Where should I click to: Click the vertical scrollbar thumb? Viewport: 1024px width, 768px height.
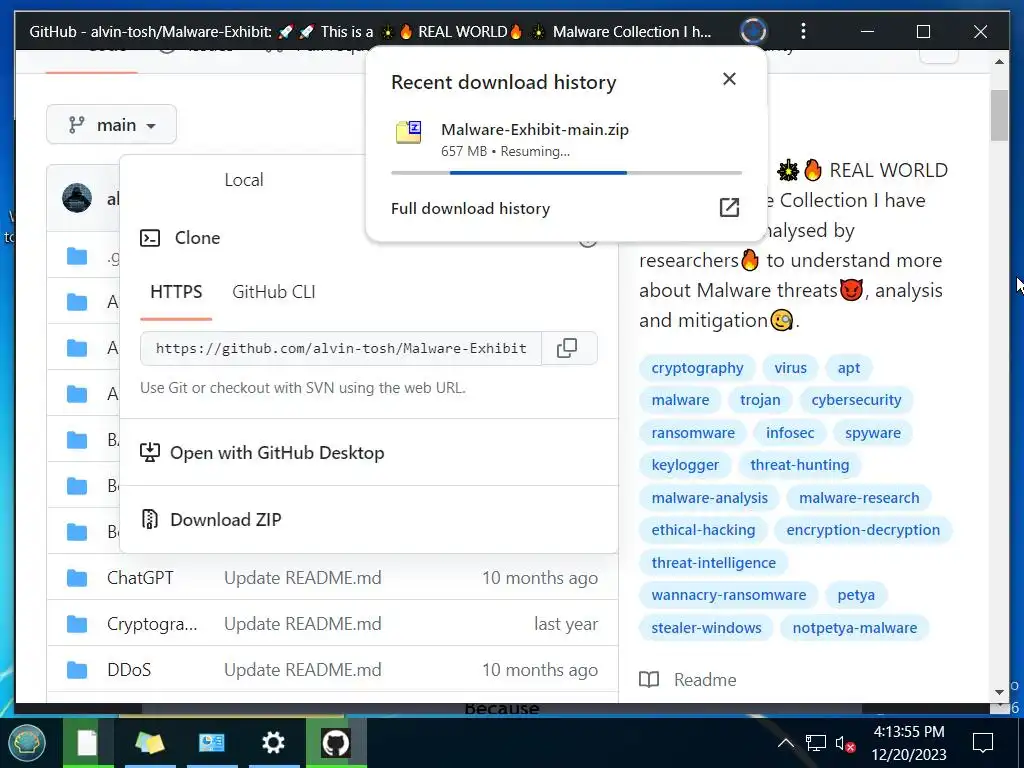[x=999, y=115]
